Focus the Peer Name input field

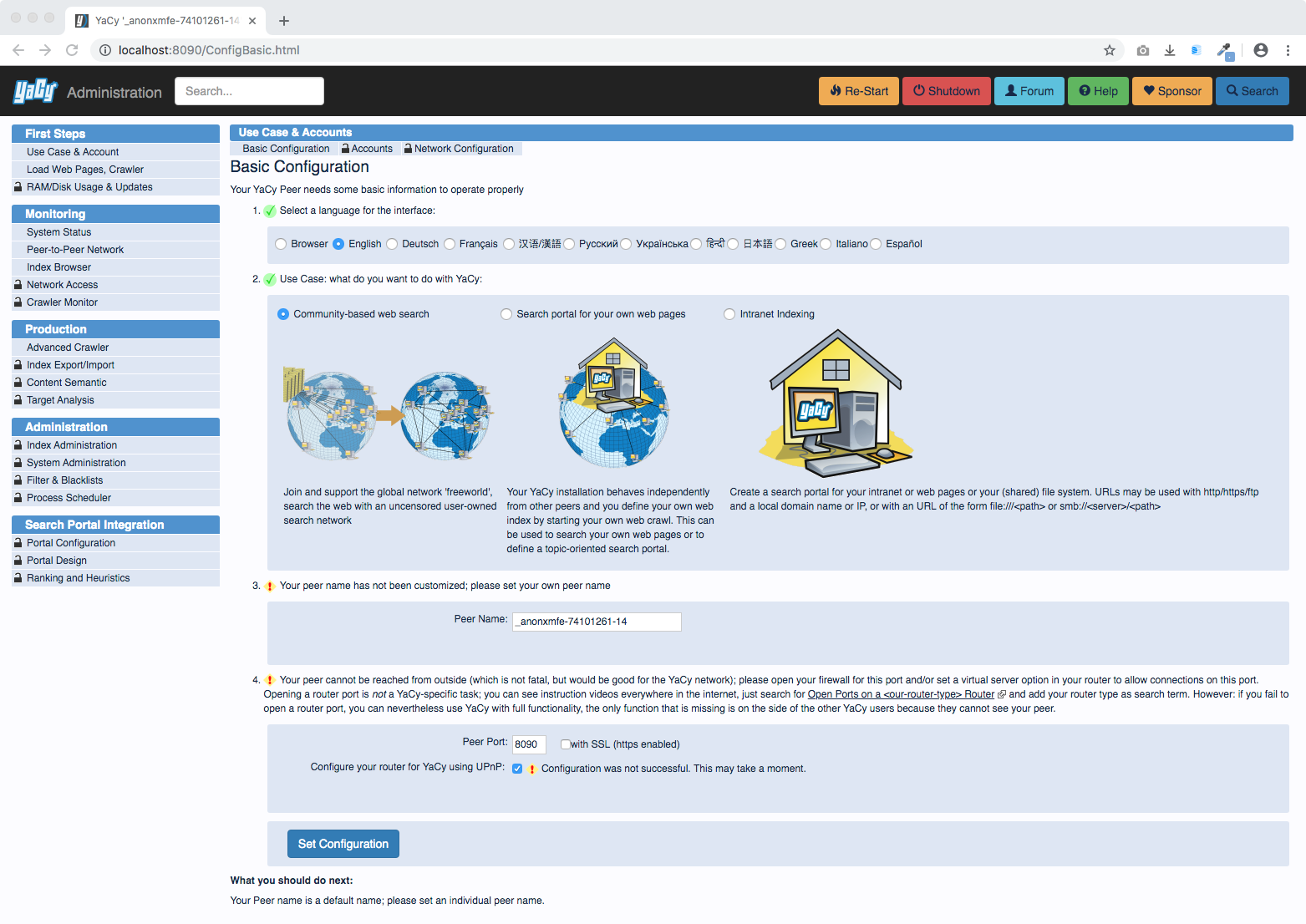coord(597,622)
